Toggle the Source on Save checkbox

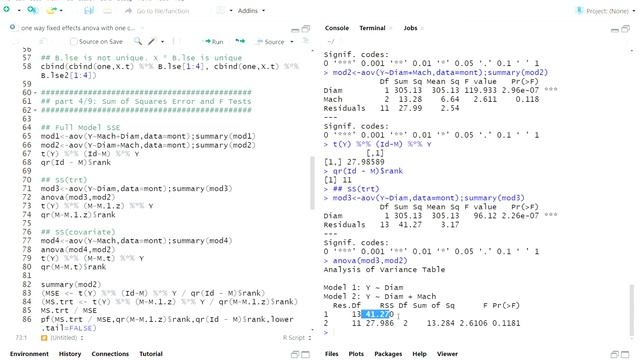tap(74, 42)
